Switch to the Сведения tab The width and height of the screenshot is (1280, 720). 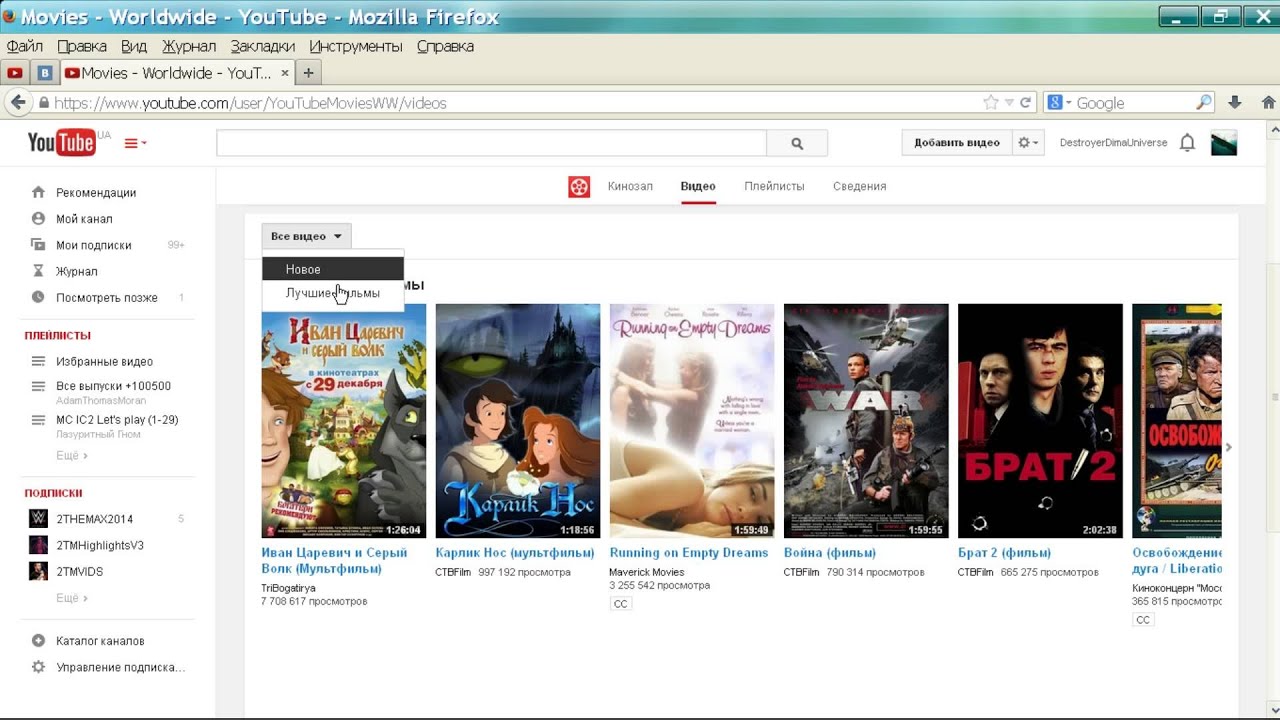[859, 186]
